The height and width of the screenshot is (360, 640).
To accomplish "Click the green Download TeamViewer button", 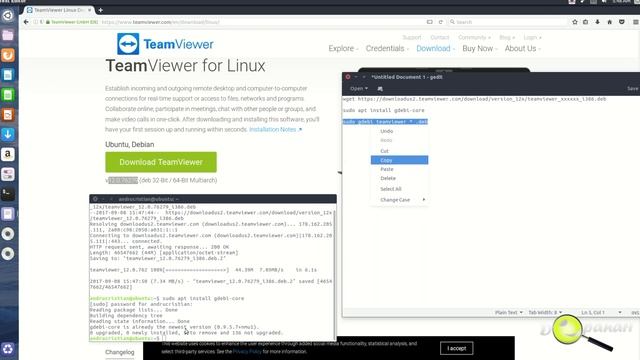I will pos(161,162).
